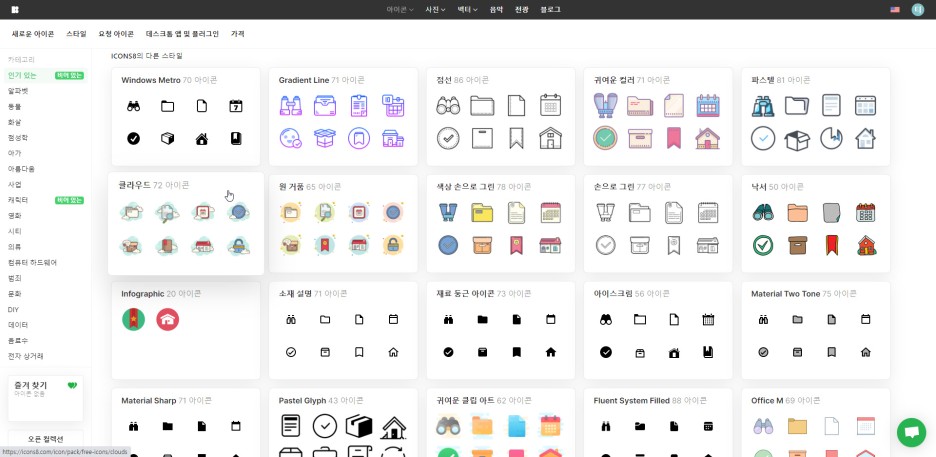Click the Office M folder icon
This screenshot has width=936, height=457.
click(x=797, y=426)
